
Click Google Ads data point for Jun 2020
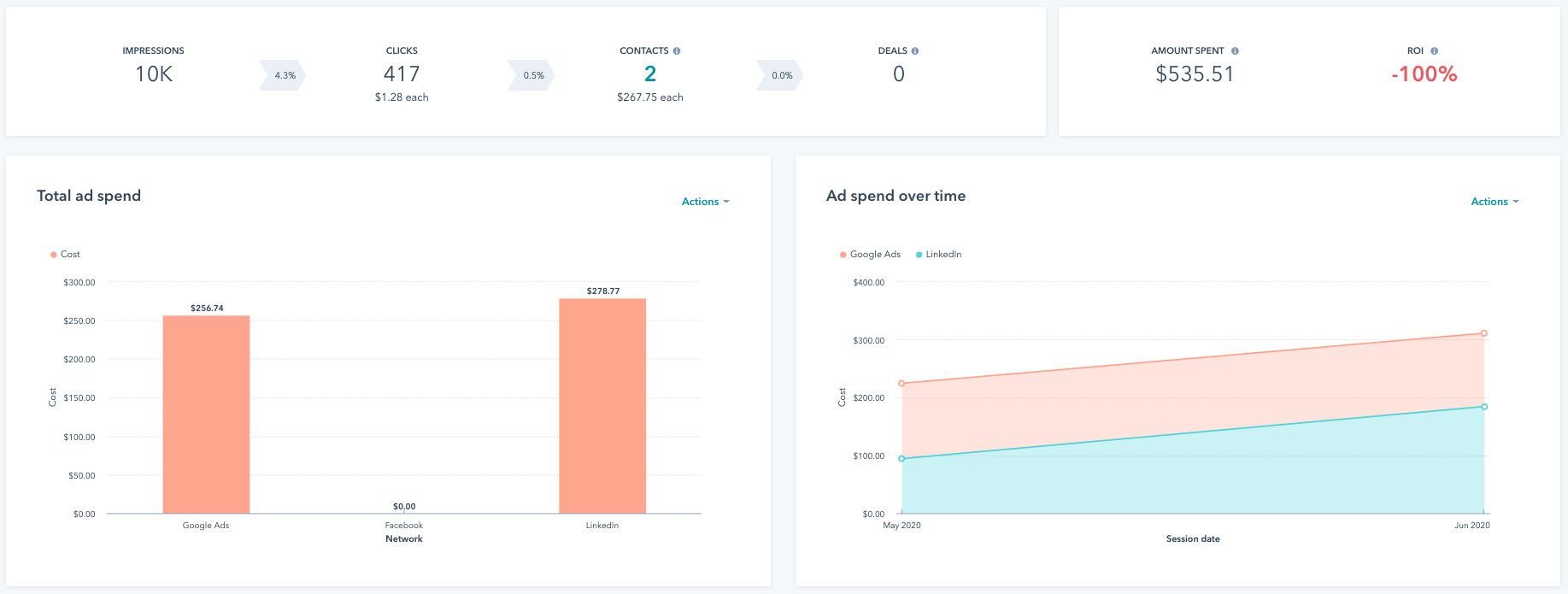1484,333
